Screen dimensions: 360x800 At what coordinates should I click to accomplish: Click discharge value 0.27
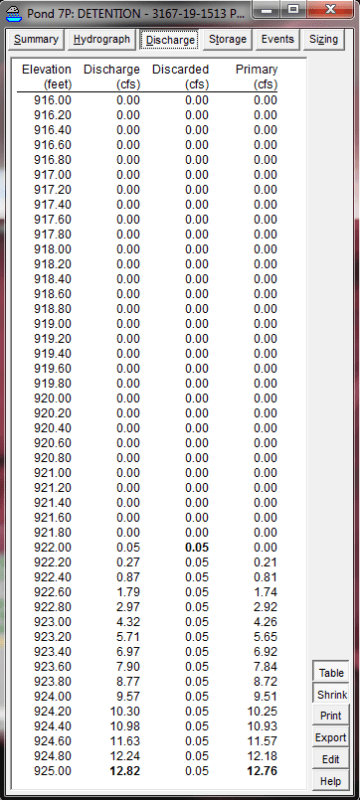(128, 562)
